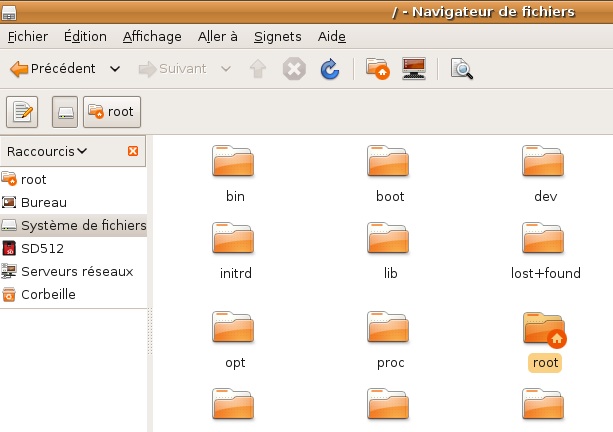Go to home folder icon
Image resolution: width=613 pixels, height=432 pixels.
[x=377, y=69]
